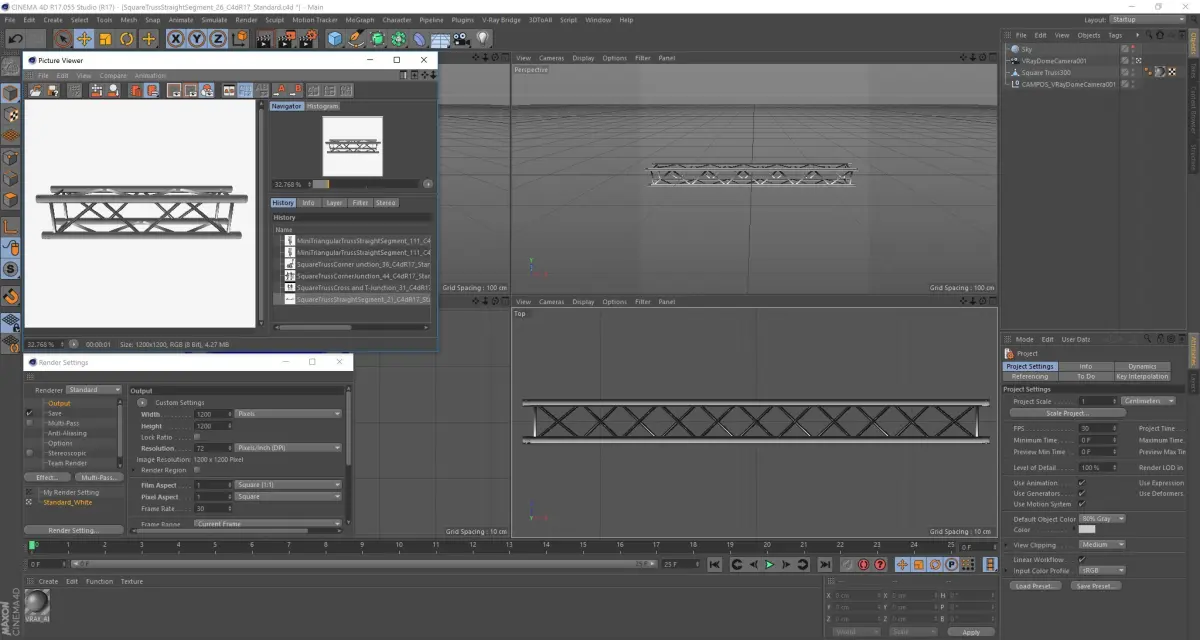Enable Stereoscopic checkbox in Render Settings
The width and height of the screenshot is (1200, 640).
point(29,453)
